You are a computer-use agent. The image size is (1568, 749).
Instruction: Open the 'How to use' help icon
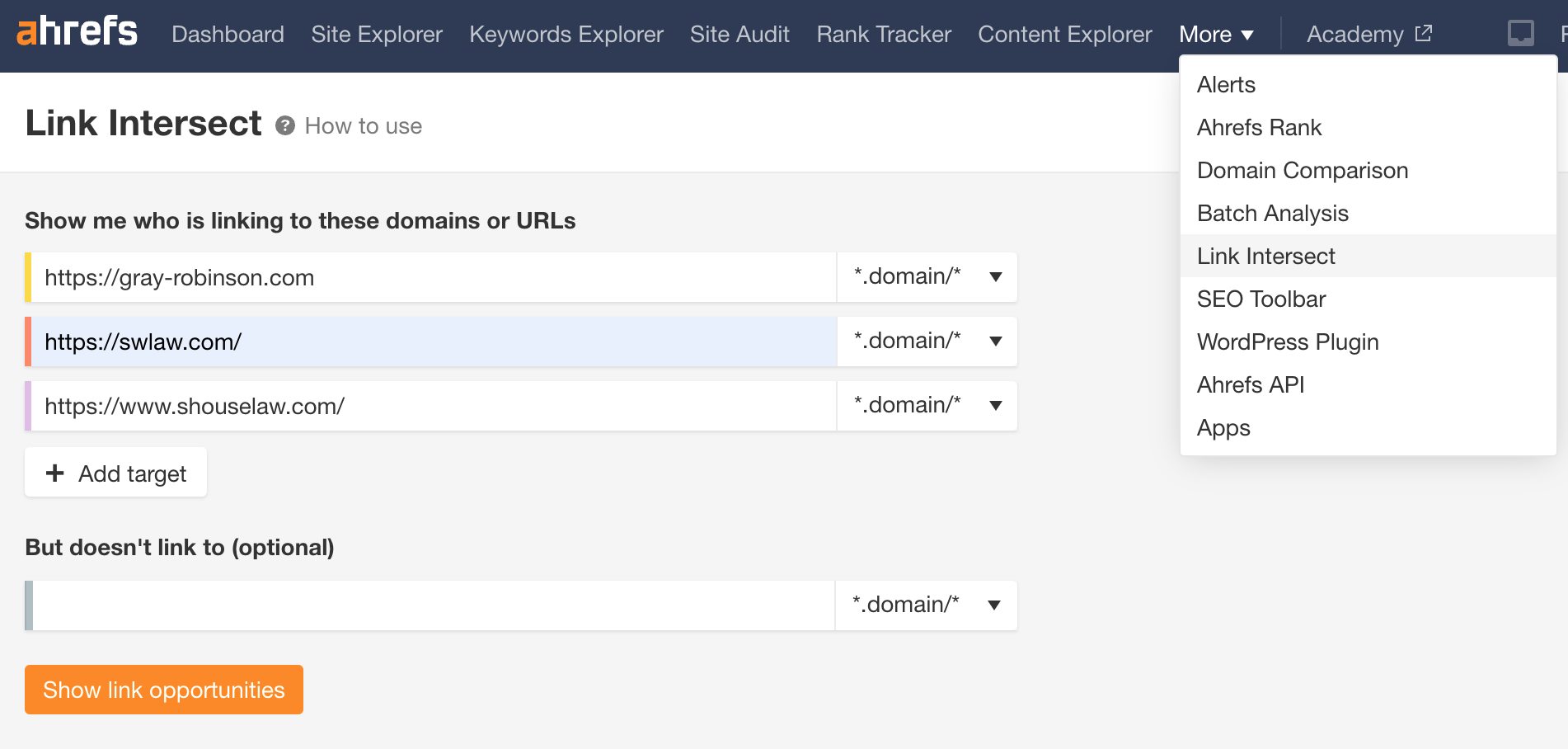[x=284, y=126]
